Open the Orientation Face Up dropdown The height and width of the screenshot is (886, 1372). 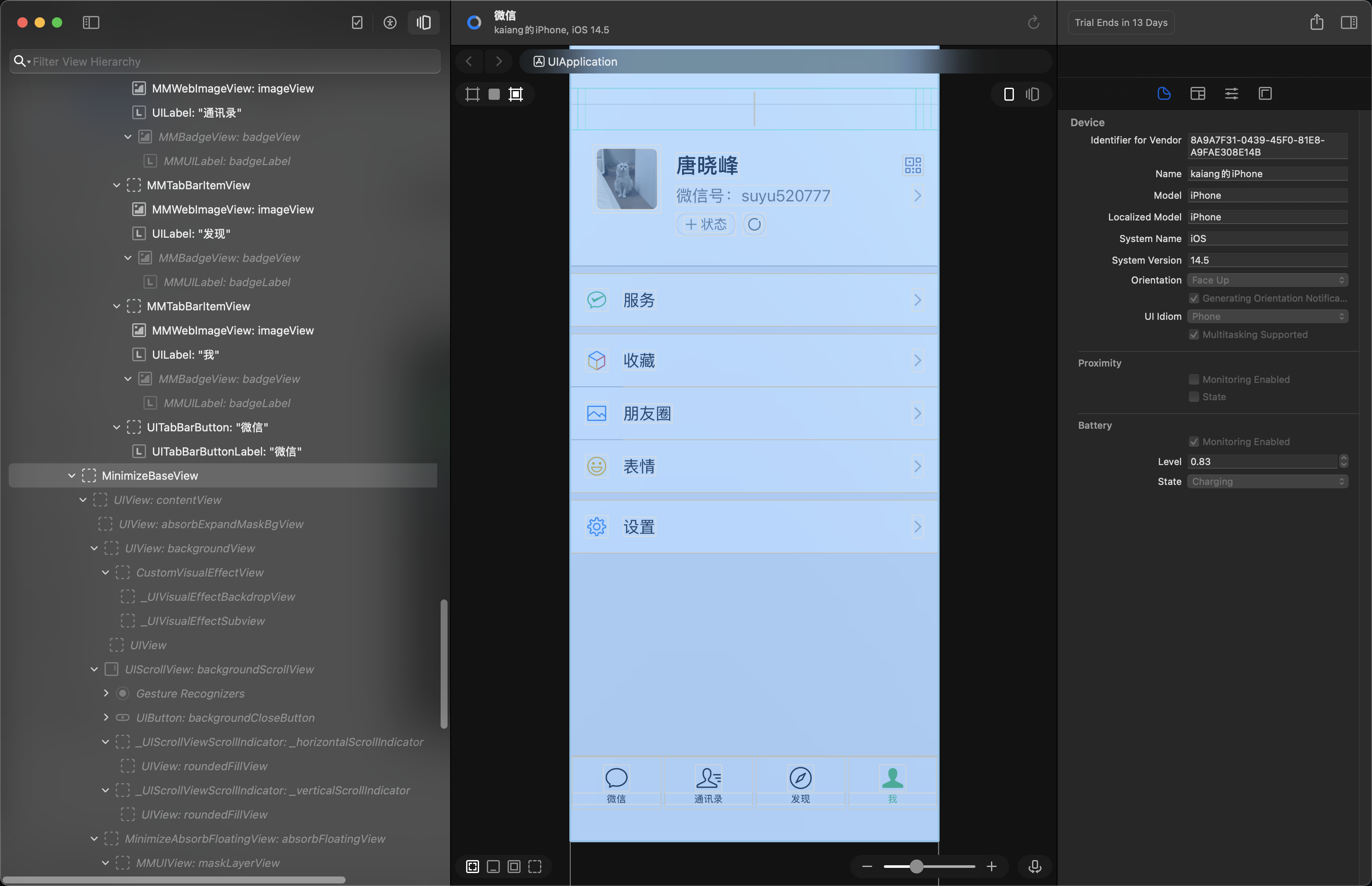coord(1267,280)
